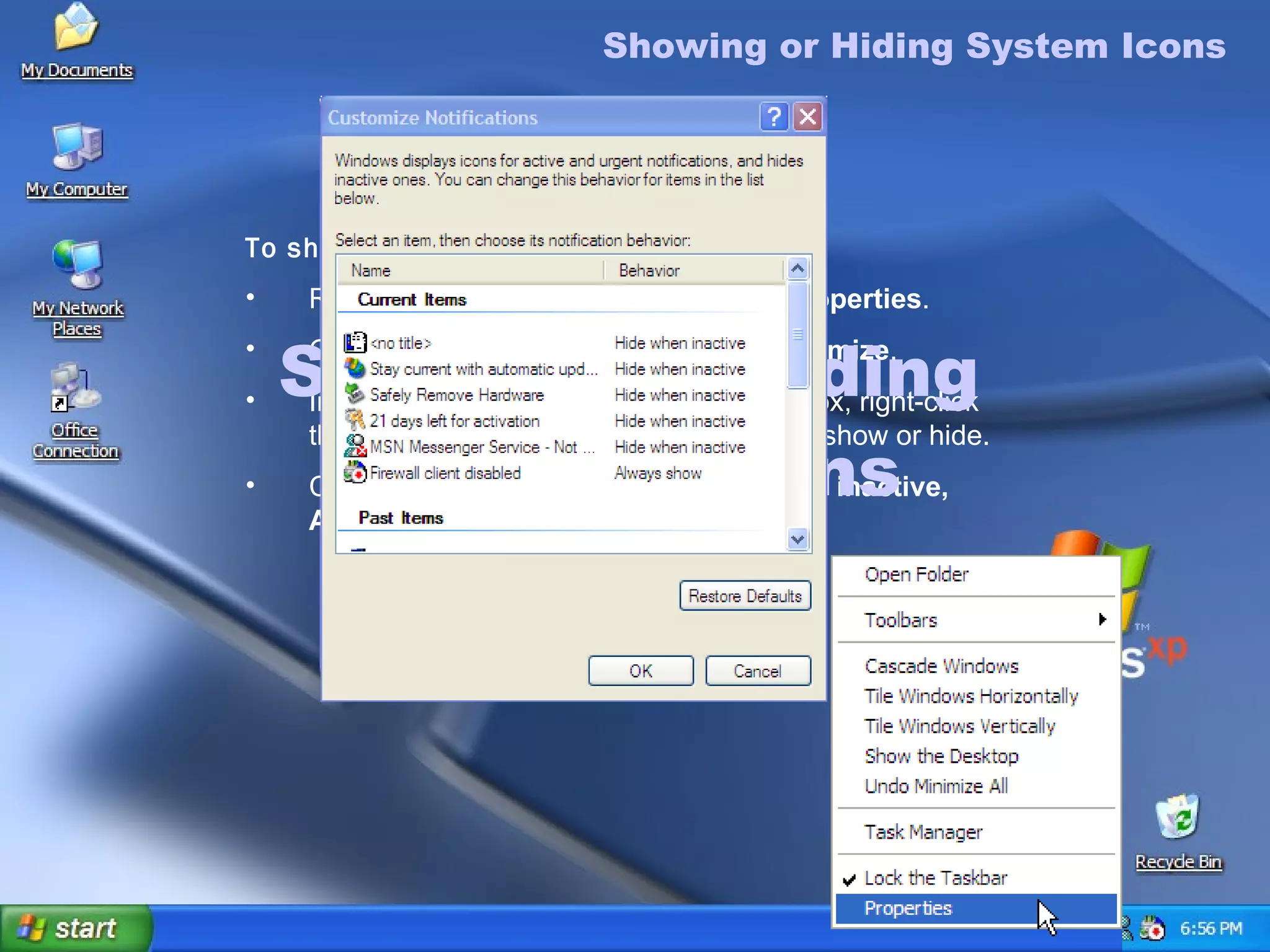Open behavior for automatic updates row
This screenshot has width=1270, height=952.
(680, 369)
